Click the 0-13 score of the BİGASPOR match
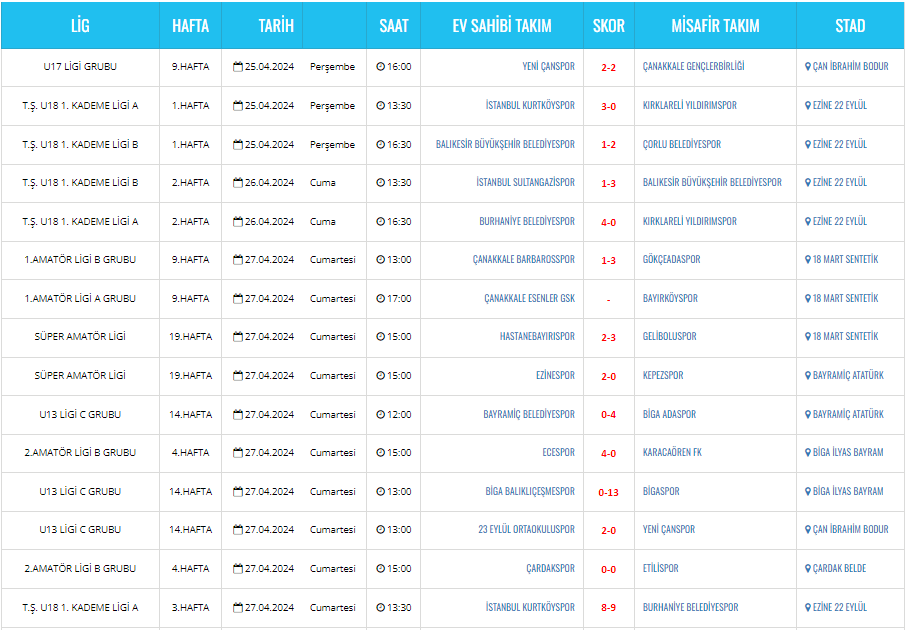This screenshot has height=630, width=907. click(609, 492)
